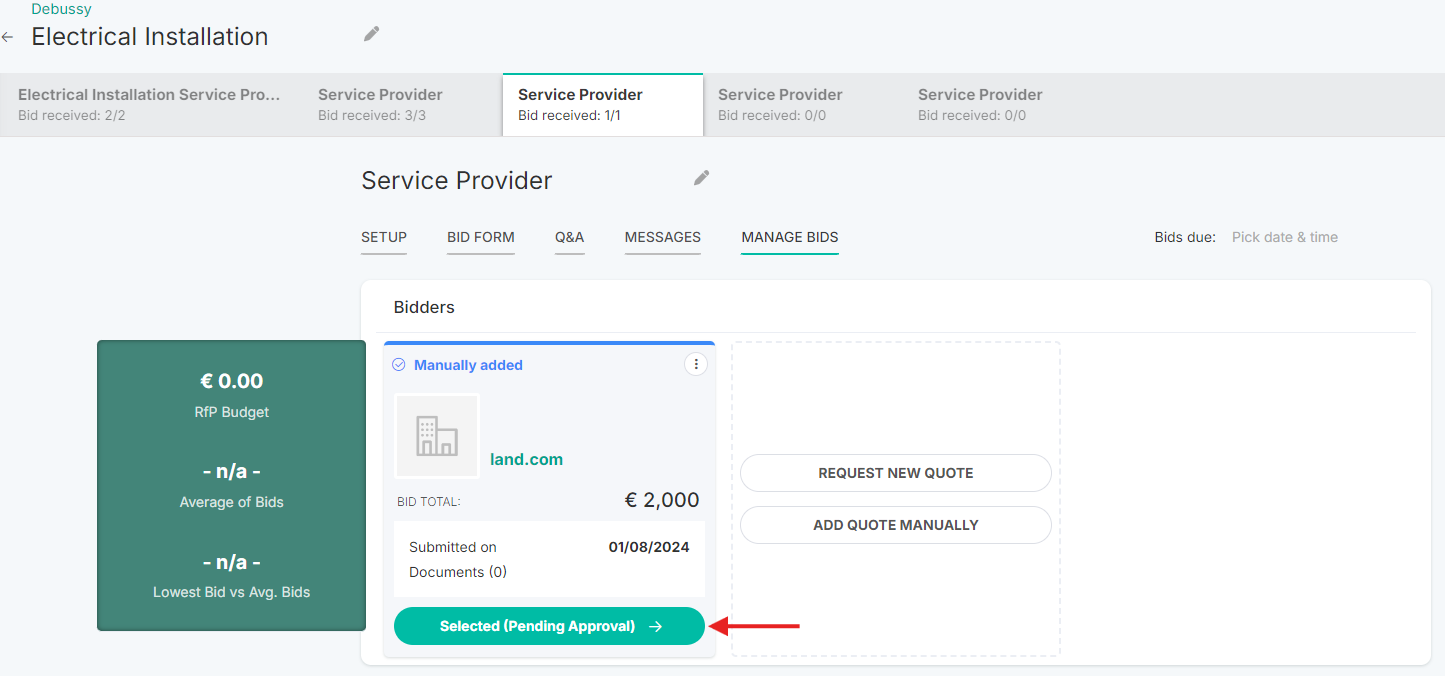Switch to the Q&A section

[x=570, y=238]
